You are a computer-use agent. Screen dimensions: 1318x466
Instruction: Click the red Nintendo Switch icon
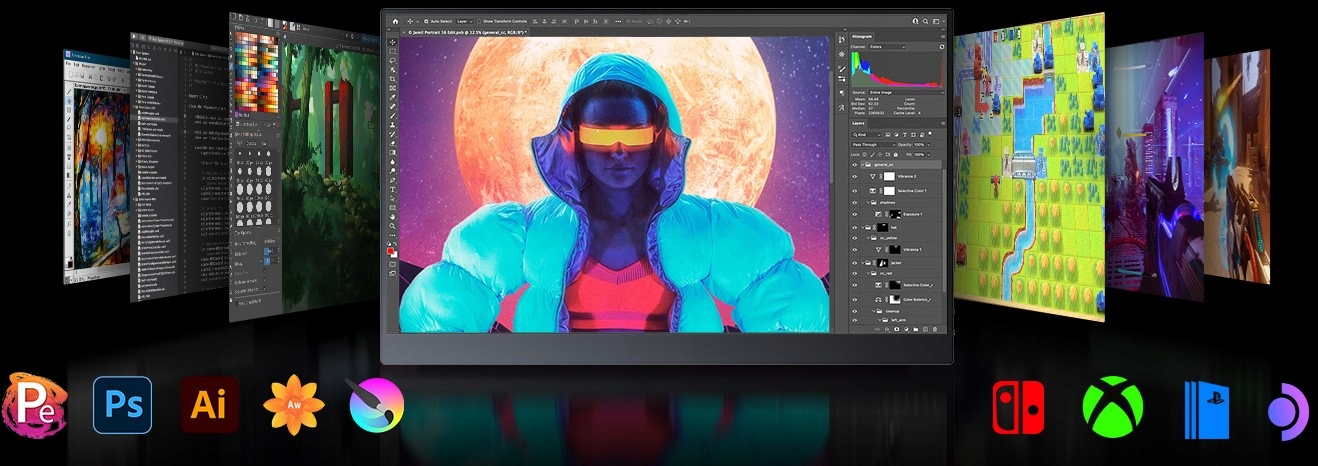(1018, 407)
